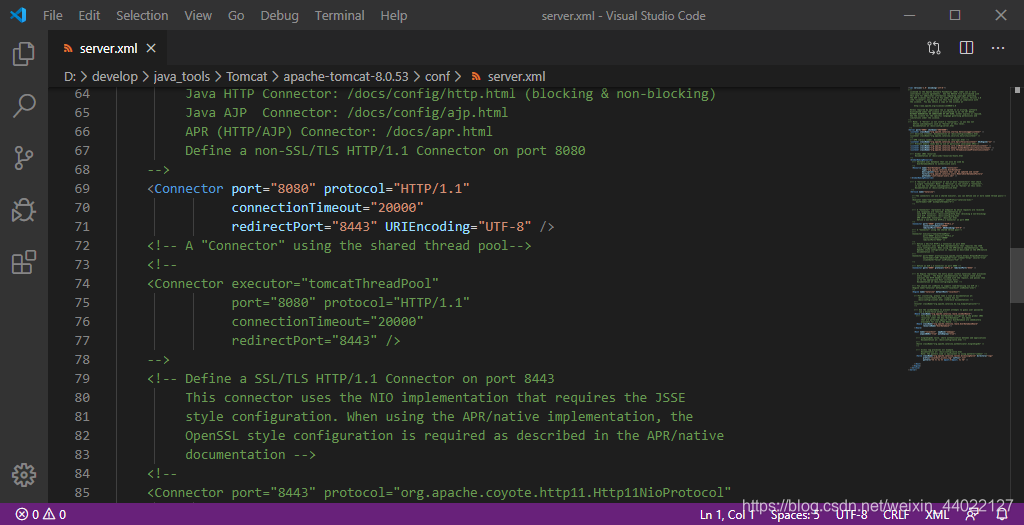
Task: Change end of line sequence CRLF
Action: [896, 515]
